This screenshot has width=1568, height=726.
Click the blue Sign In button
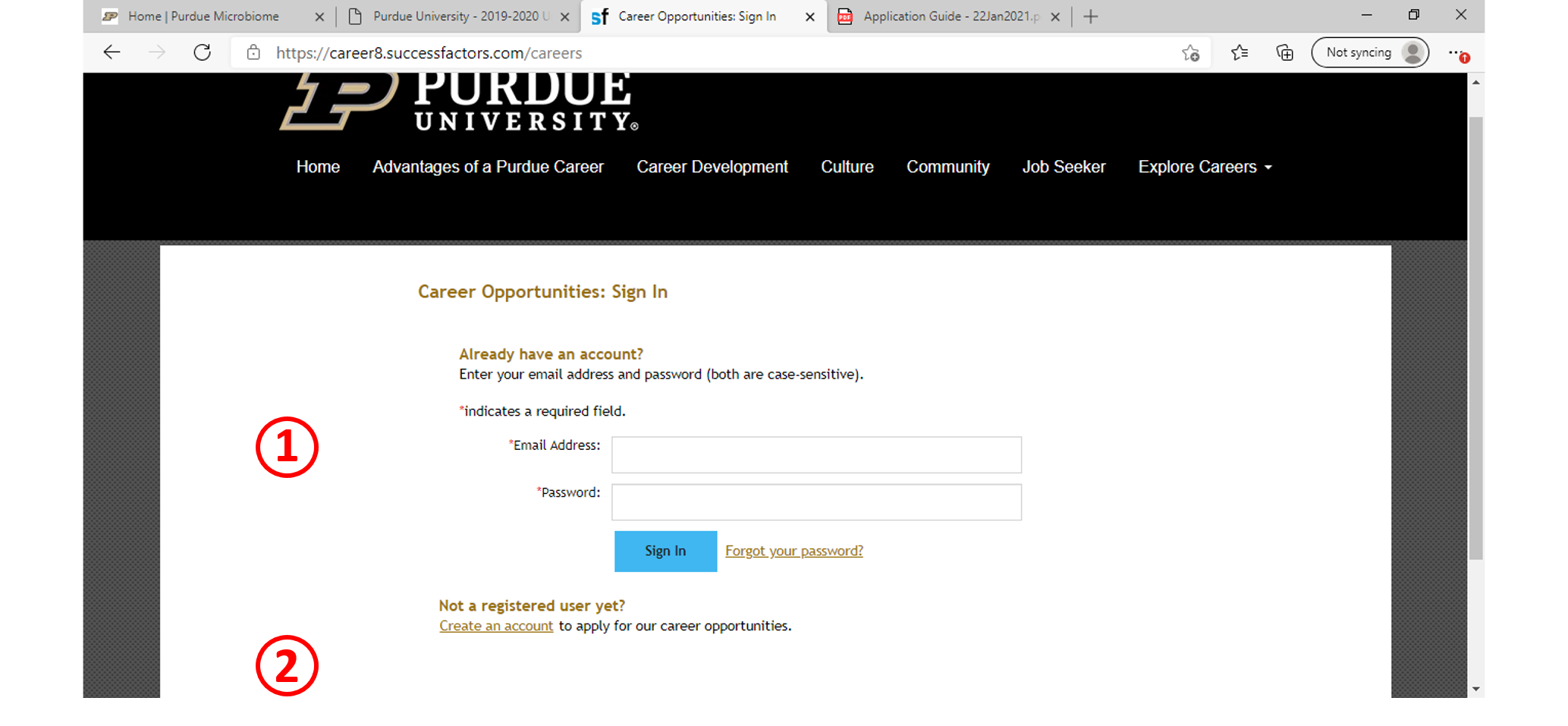click(x=665, y=551)
